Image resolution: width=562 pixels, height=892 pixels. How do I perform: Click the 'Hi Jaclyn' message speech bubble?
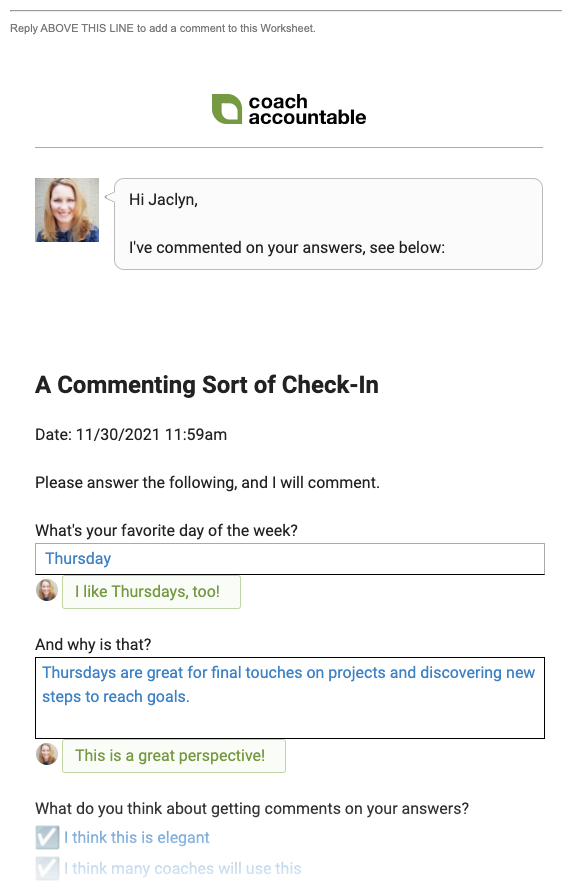tap(328, 224)
